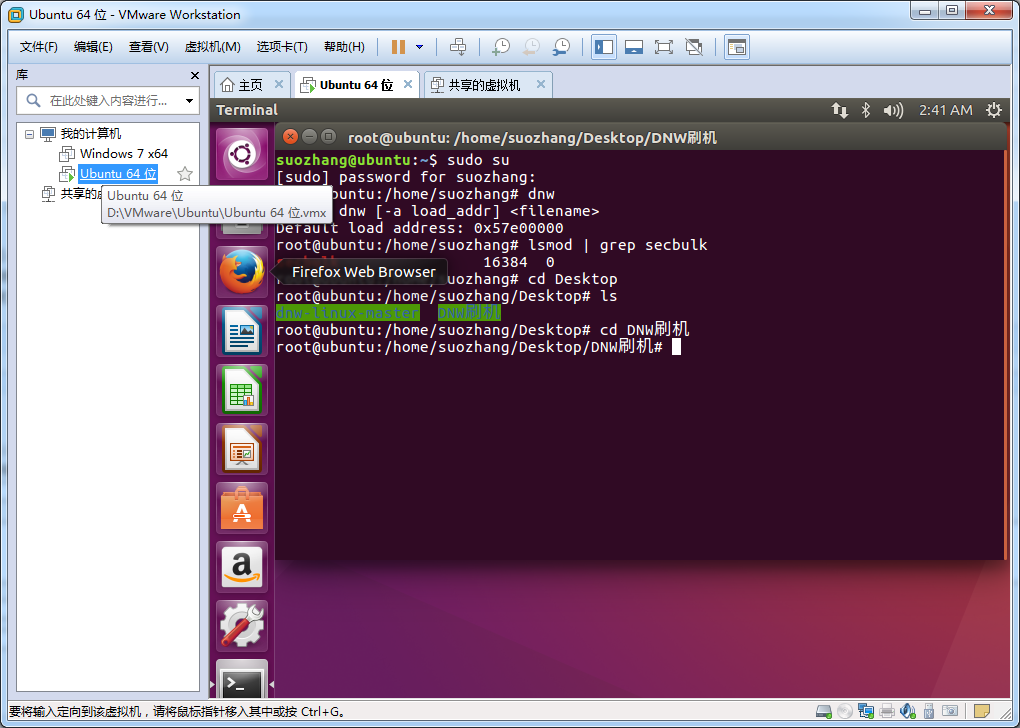Click the camera device status icon
Screen dimensions: 1020x728
coord(950,711)
